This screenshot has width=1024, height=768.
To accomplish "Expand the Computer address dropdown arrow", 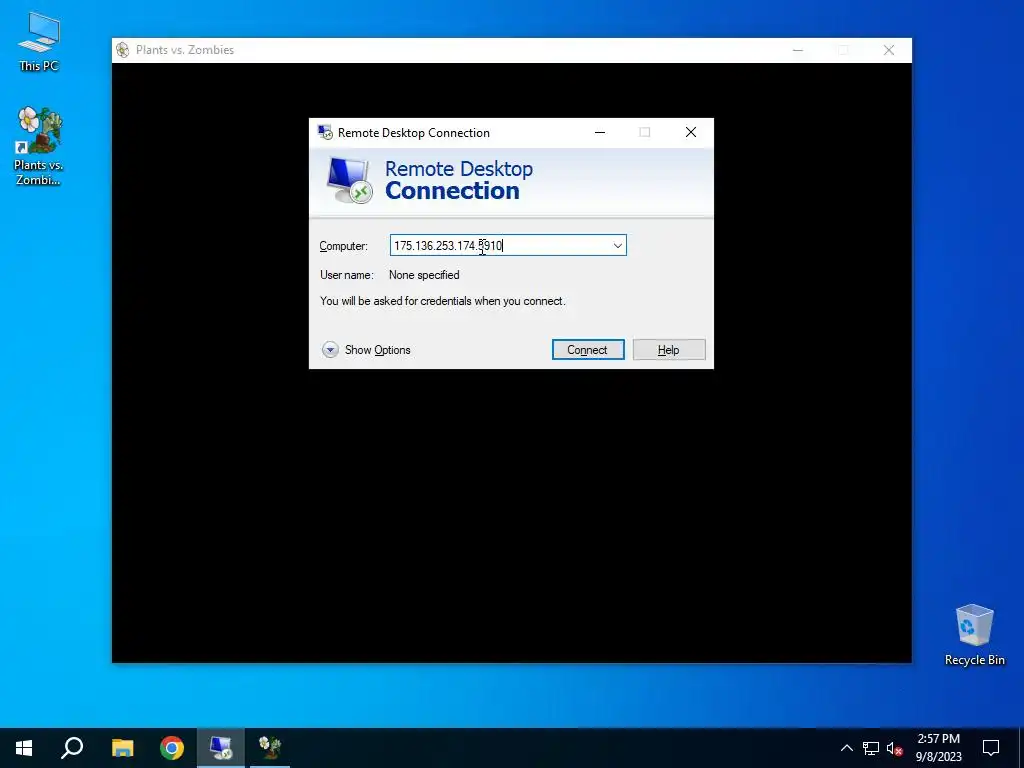I will [x=617, y=246].
